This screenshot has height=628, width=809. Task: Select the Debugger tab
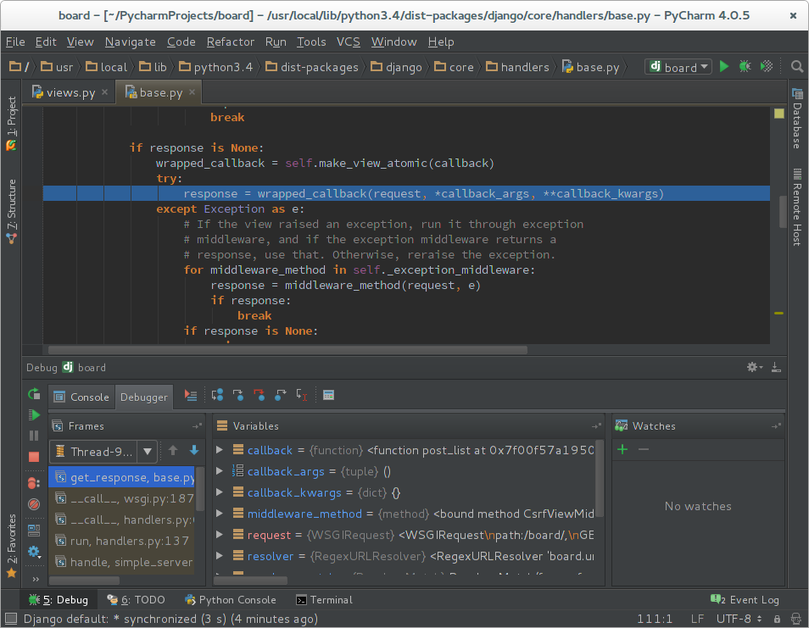point(144,397)
